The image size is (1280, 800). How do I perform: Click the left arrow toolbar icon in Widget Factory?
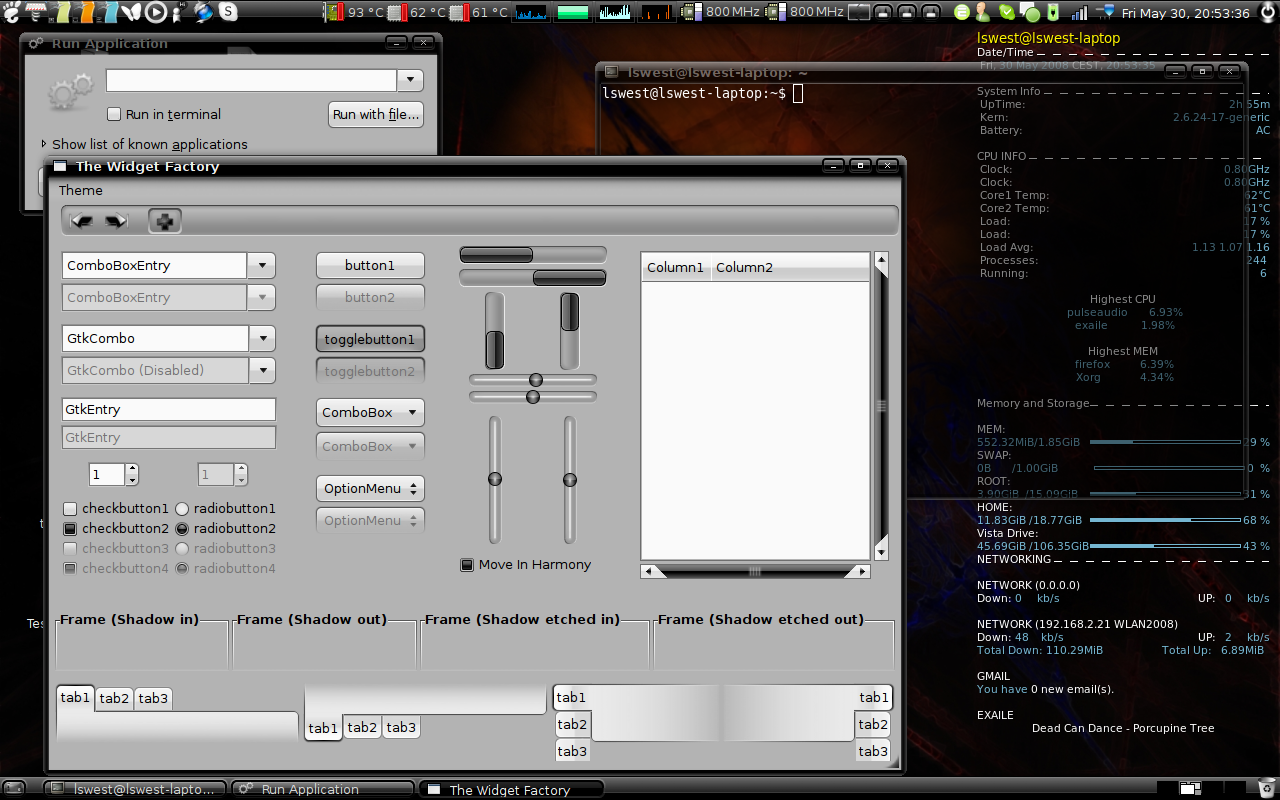(x=82, y=221)
